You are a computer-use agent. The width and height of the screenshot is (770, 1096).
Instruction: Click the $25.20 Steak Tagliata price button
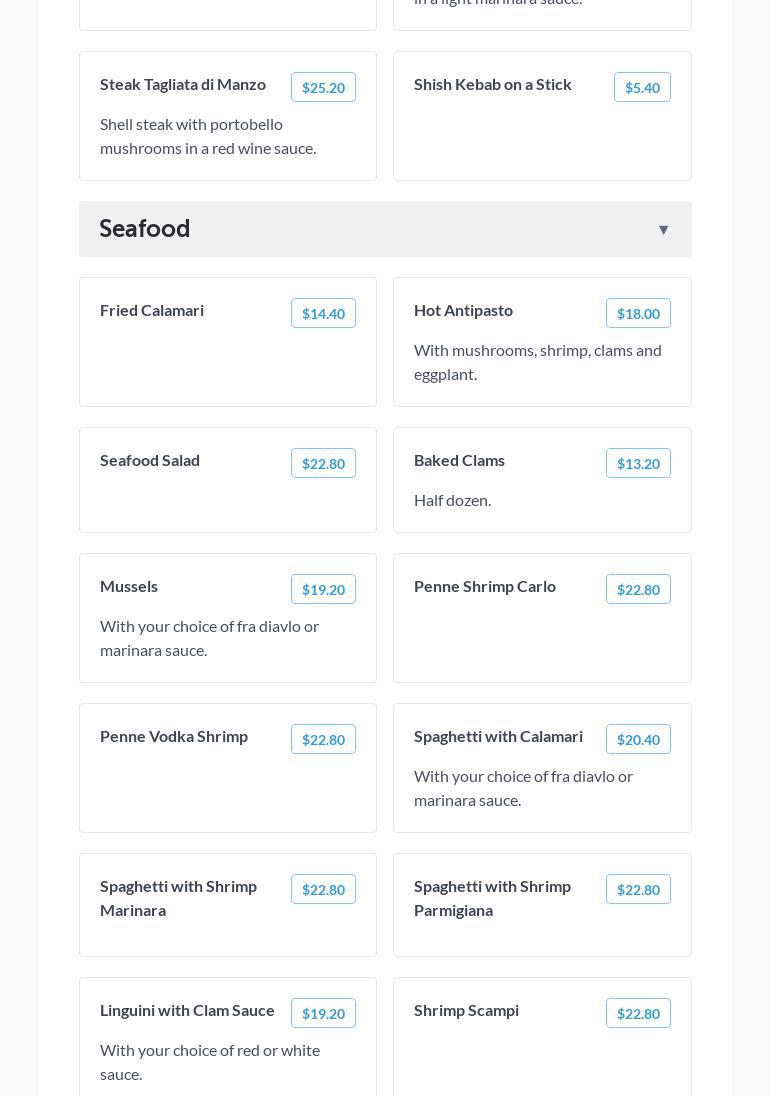click(x=323, y=88)
